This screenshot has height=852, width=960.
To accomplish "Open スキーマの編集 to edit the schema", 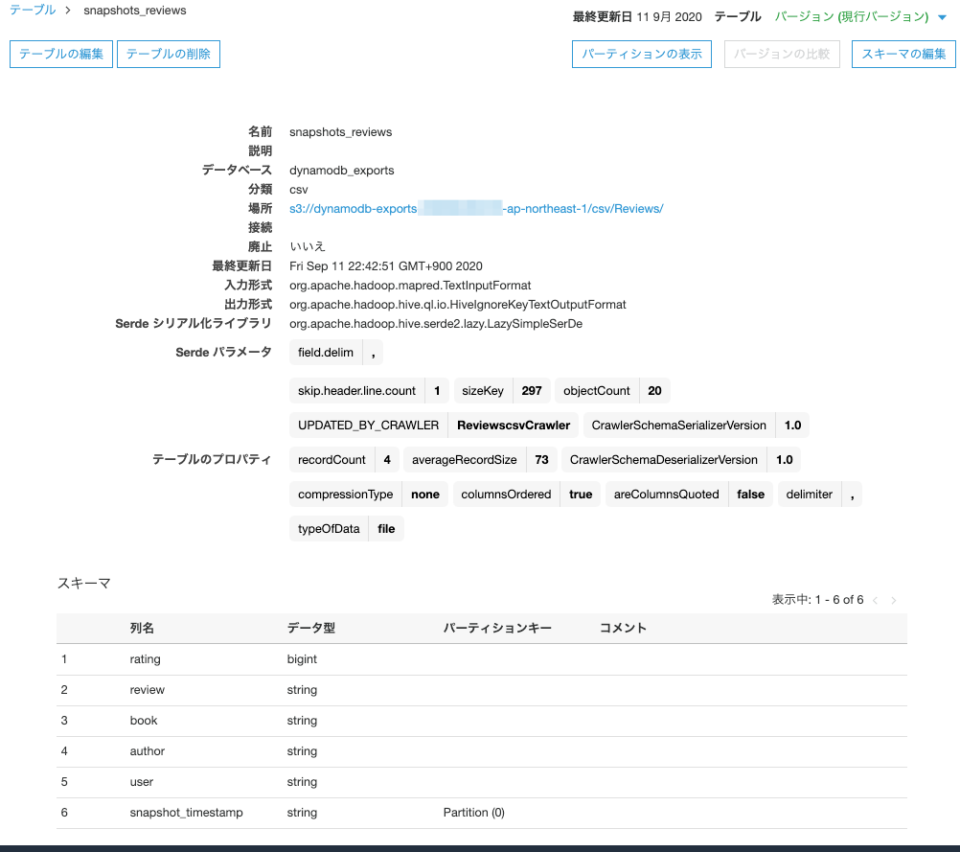I will pos(902,54).
